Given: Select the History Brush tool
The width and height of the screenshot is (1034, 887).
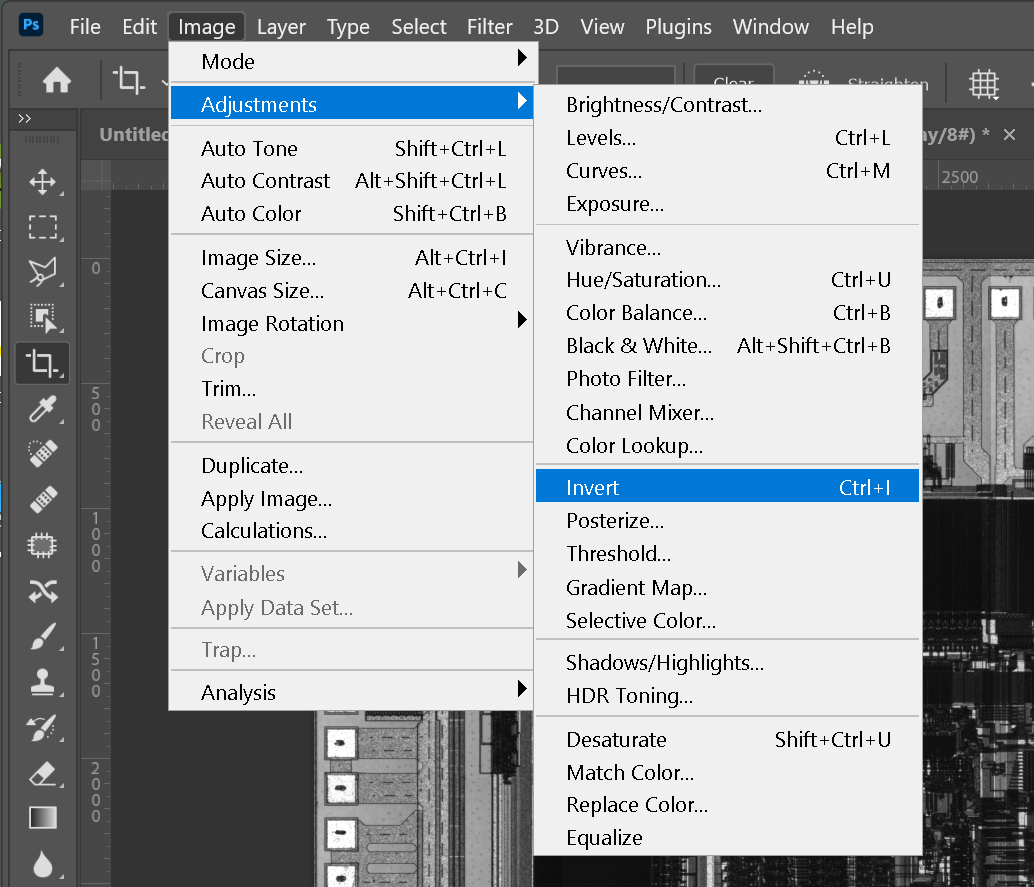Looking at the screenshot, I should click(42, 728).
